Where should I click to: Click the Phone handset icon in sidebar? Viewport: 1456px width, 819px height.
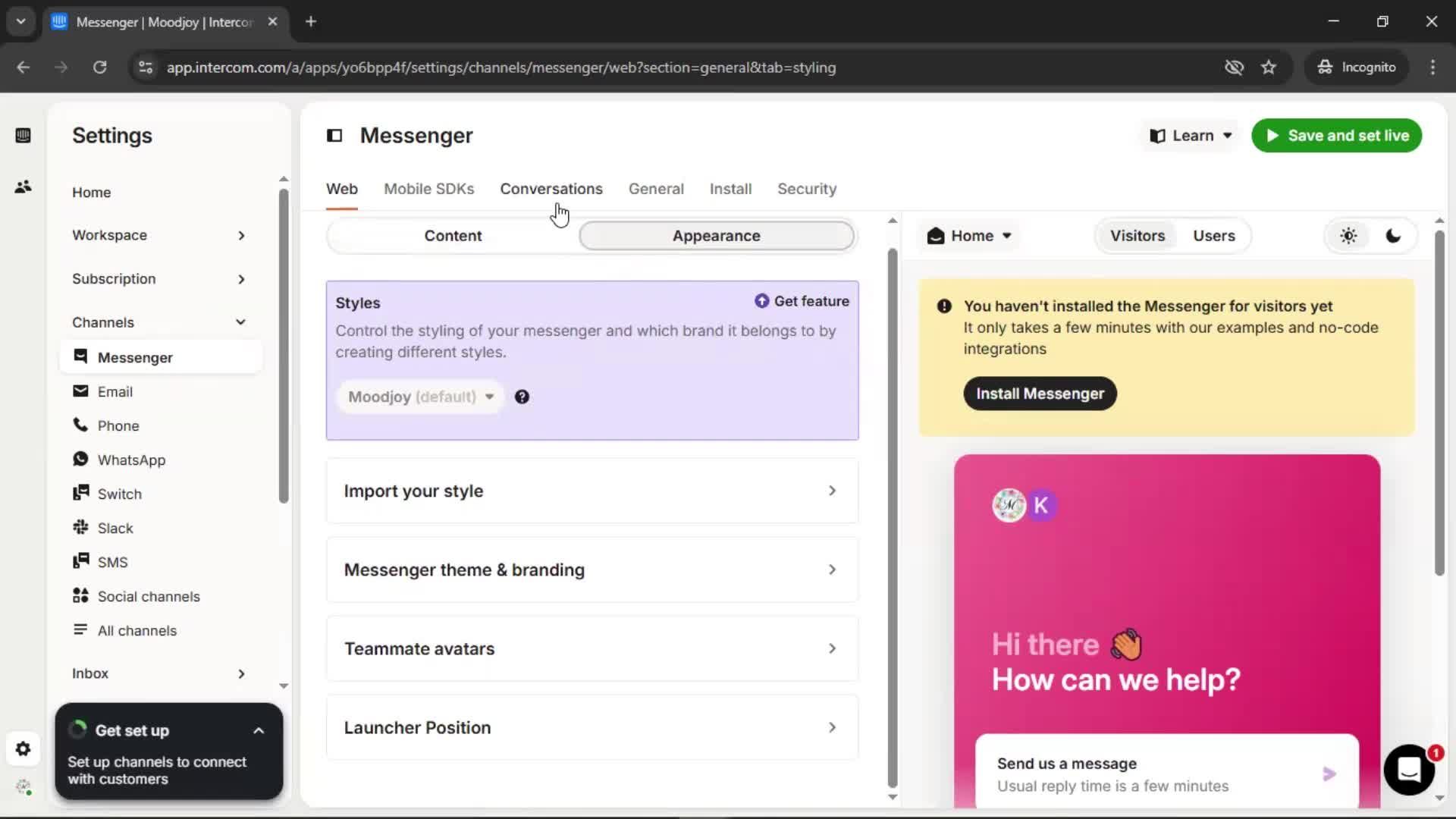[80, 425]
